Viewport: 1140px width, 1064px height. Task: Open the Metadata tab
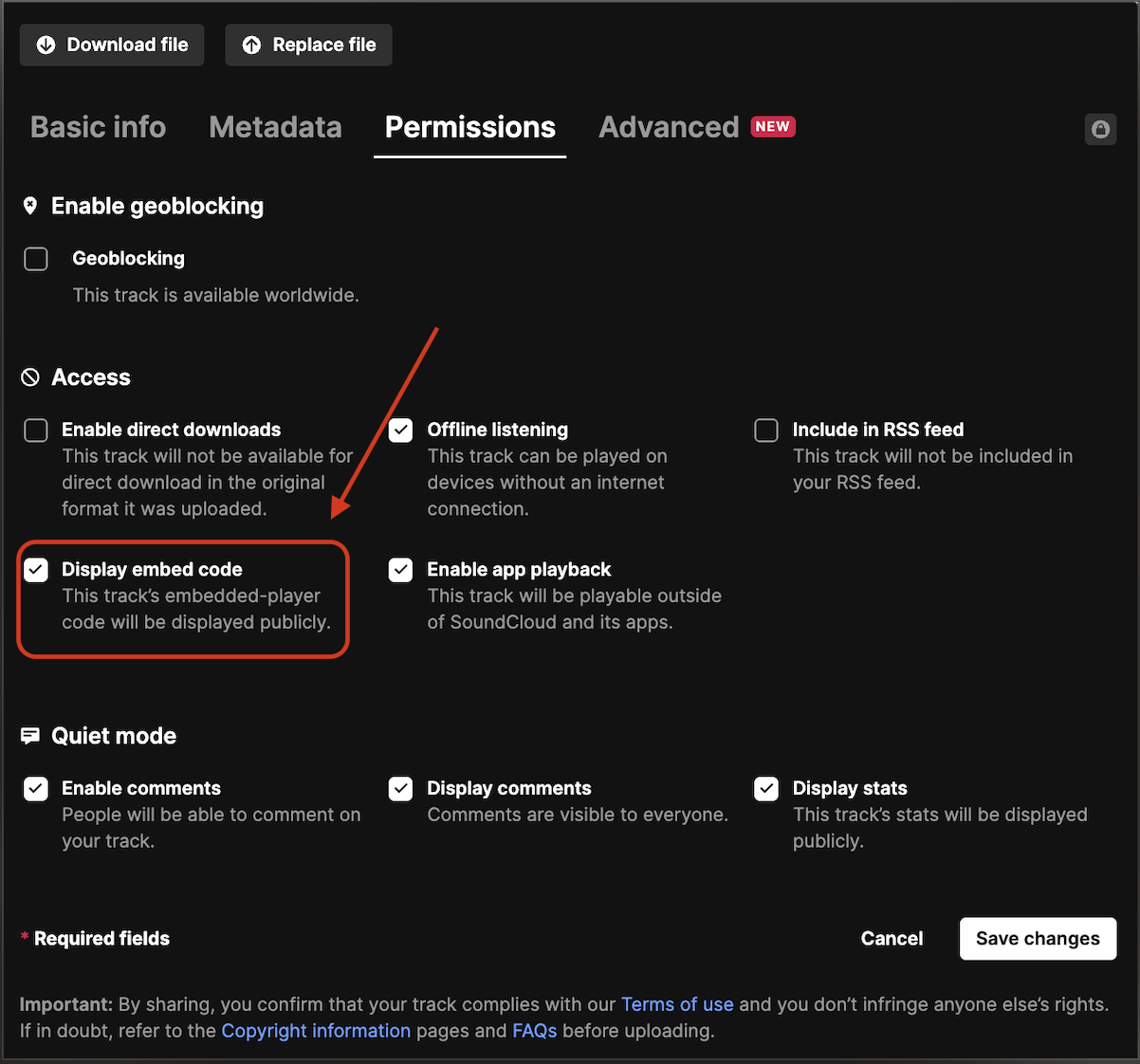[x=275, y=127]
